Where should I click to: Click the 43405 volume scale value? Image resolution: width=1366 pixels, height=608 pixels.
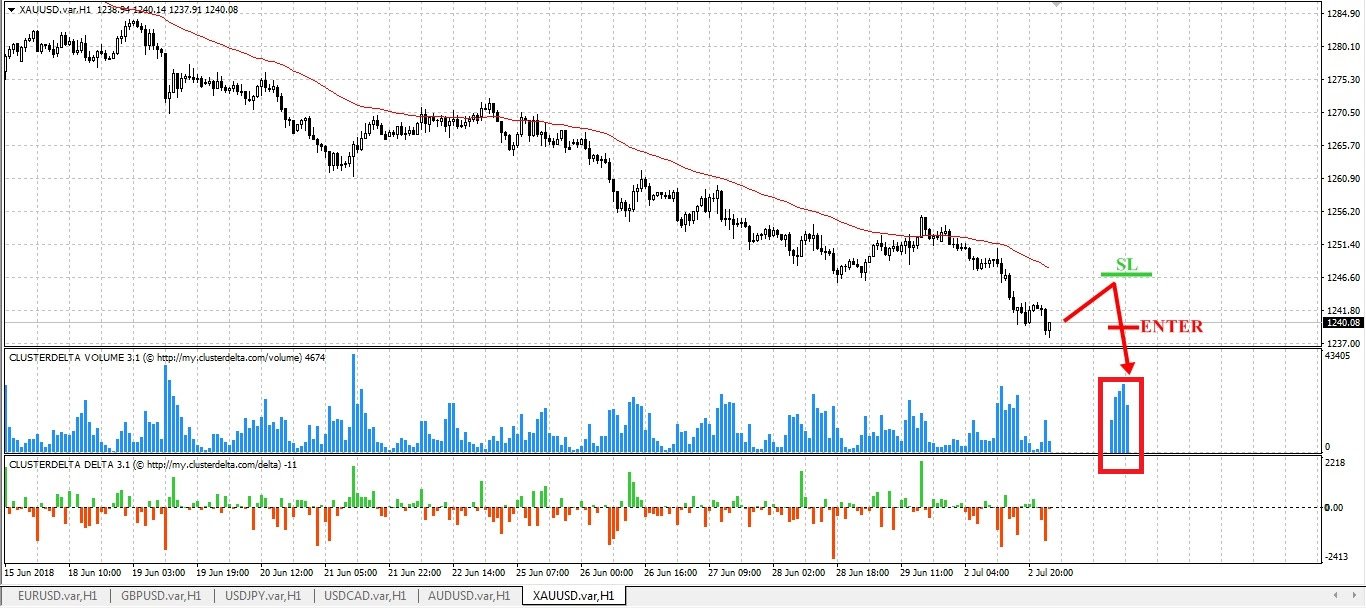1337,356
